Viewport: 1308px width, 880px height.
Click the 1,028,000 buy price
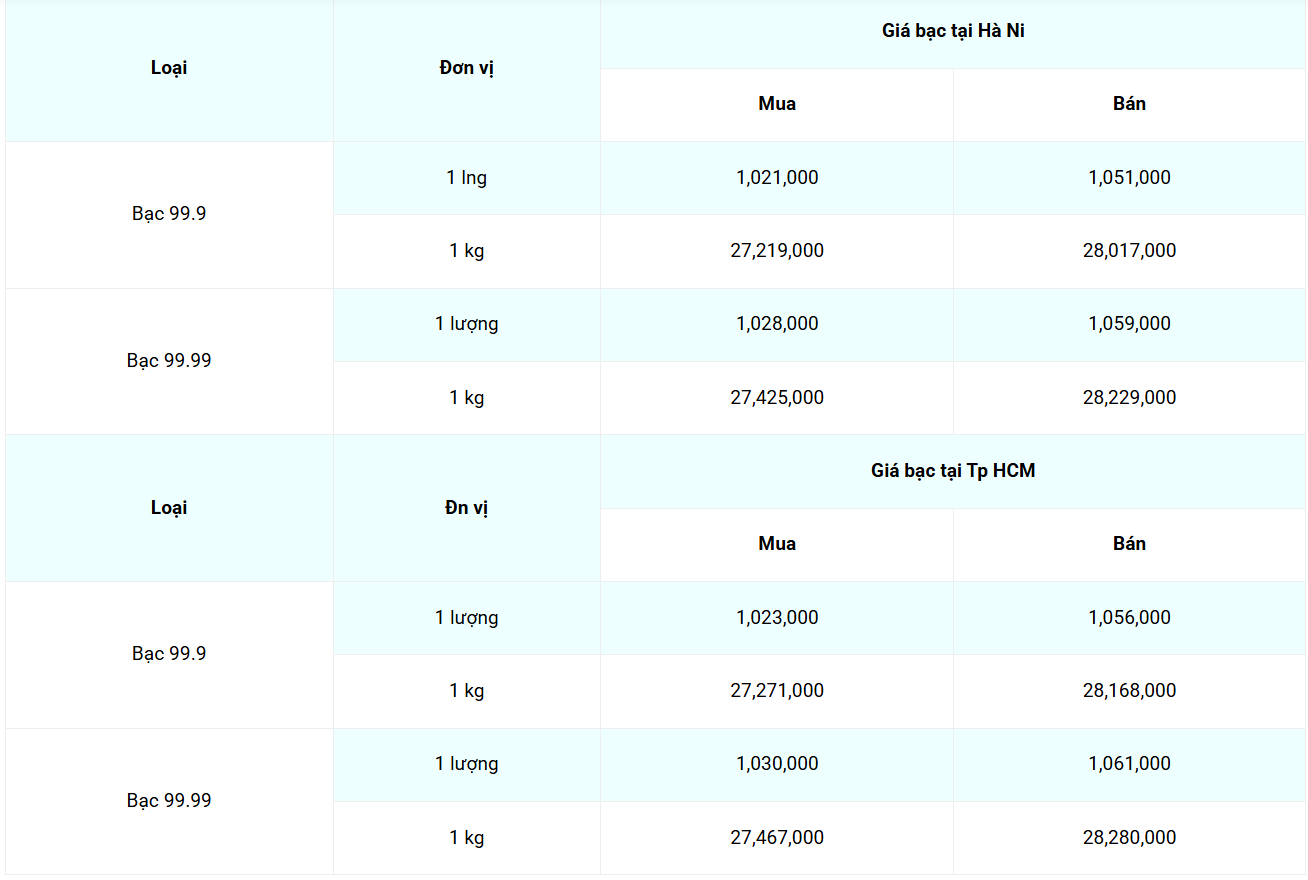click(777, 324)
